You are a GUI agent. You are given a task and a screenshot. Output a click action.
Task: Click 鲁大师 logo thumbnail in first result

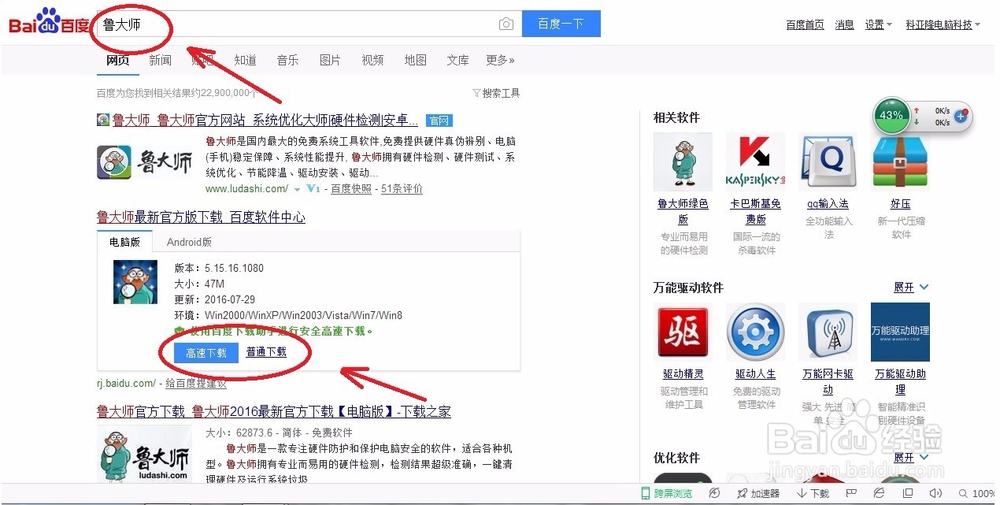point(145,163)
